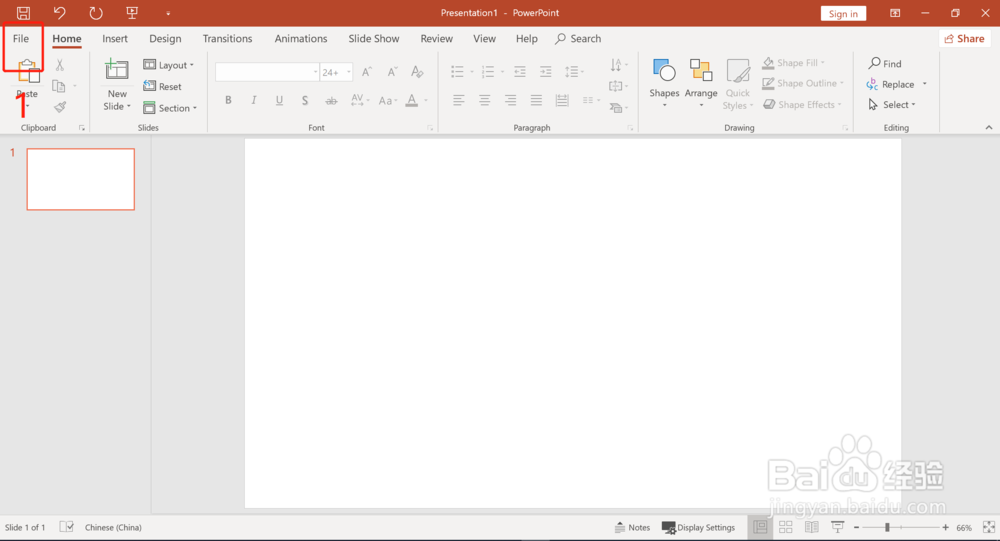Open the font size dropdown
The width and height of the screenshot is (1000, 541).
[x=349, y=72]
